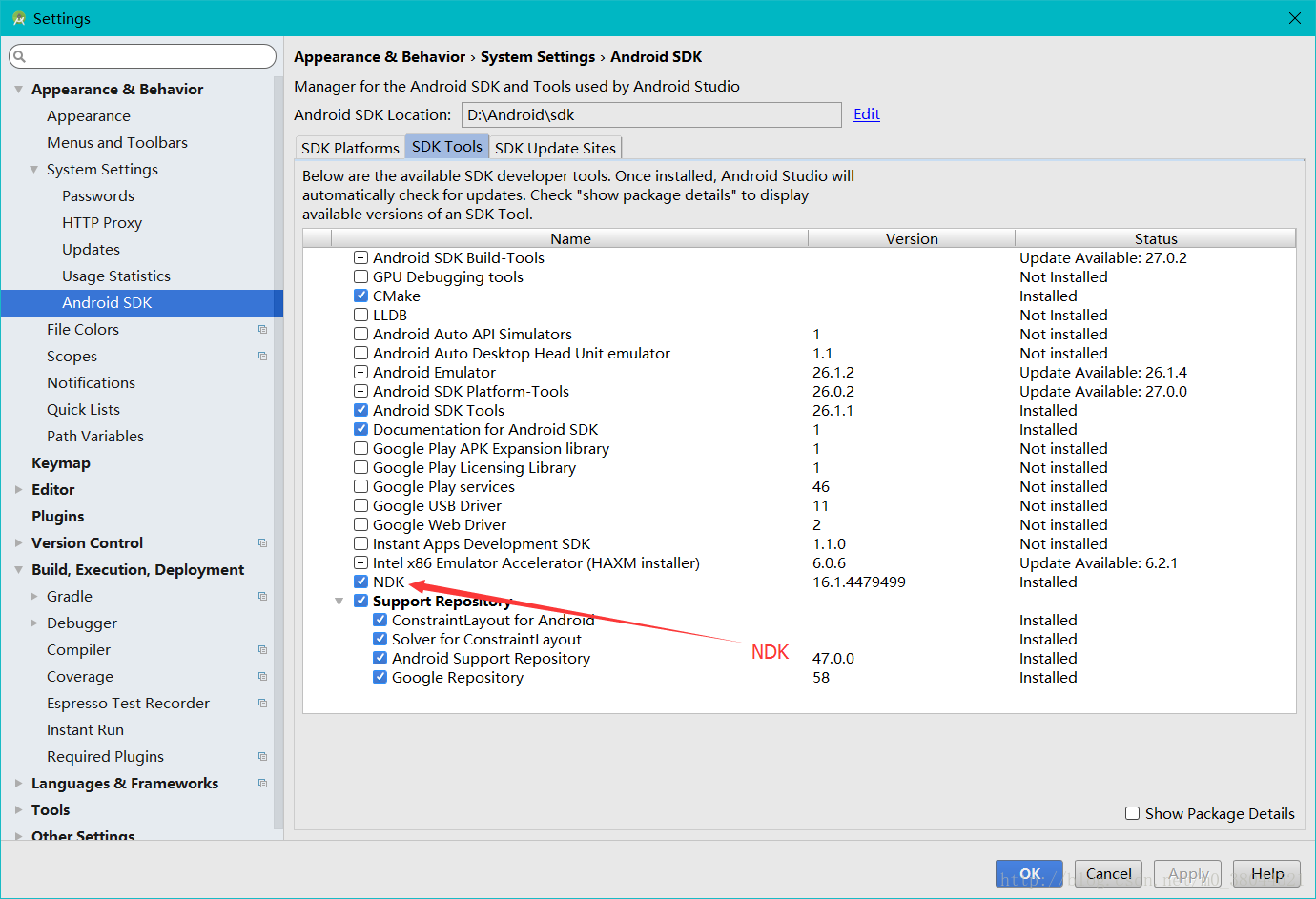Select the SDK Tools tab
This screenshot has height=899, width=1316.
(447, 146)
